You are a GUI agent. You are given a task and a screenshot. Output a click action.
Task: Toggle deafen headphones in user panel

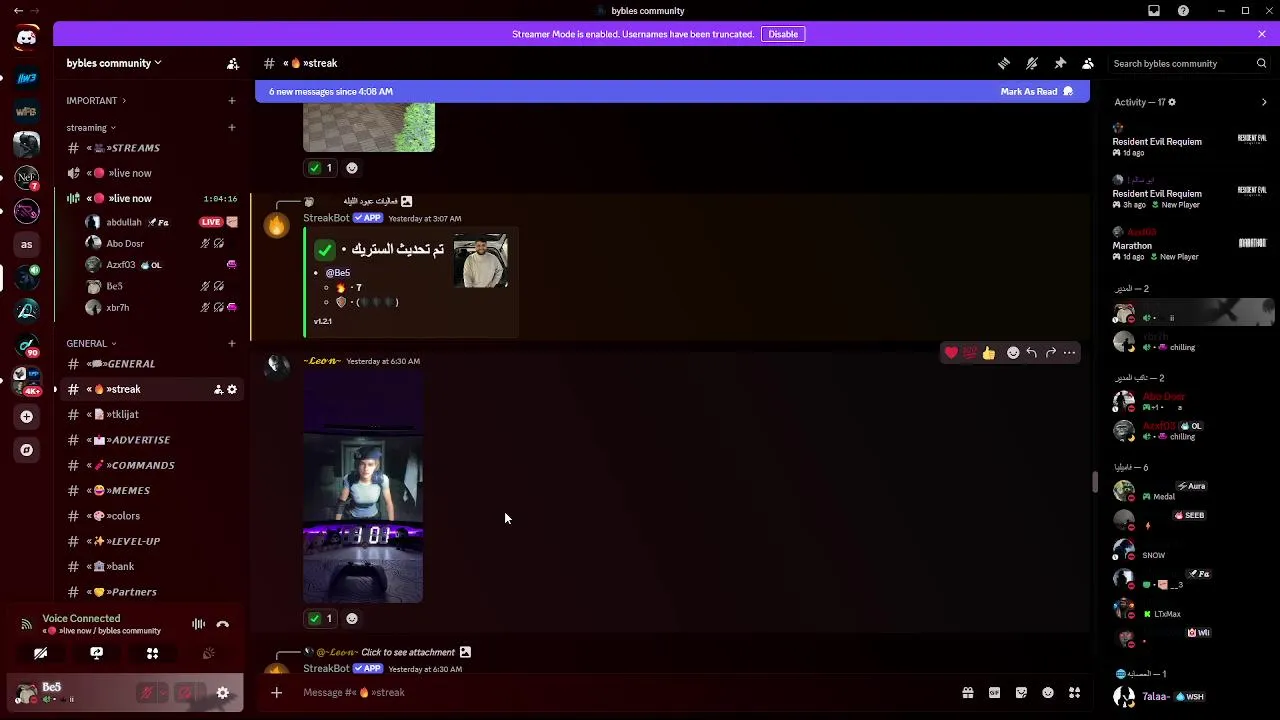point(185,692)
